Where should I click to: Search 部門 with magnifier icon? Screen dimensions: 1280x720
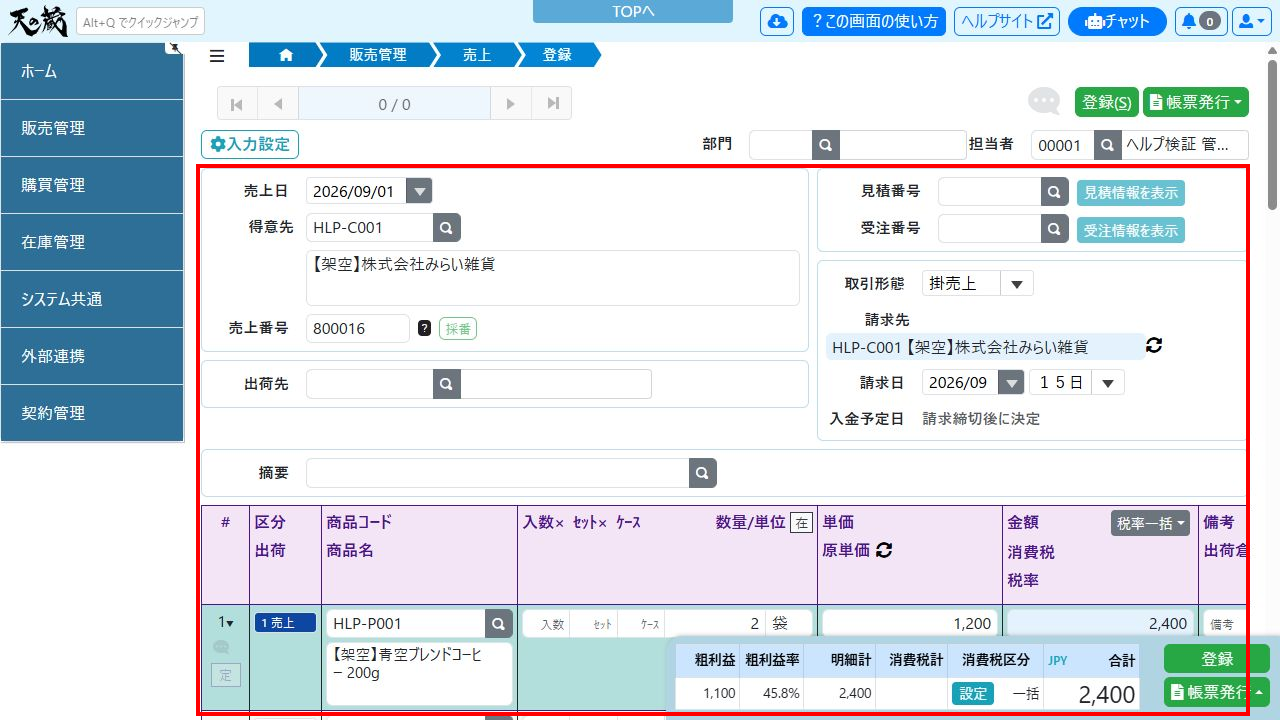[826, 145]
